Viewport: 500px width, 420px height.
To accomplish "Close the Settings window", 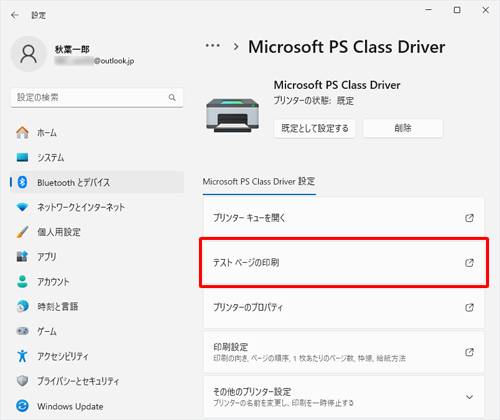I will (x=486, y=10).
